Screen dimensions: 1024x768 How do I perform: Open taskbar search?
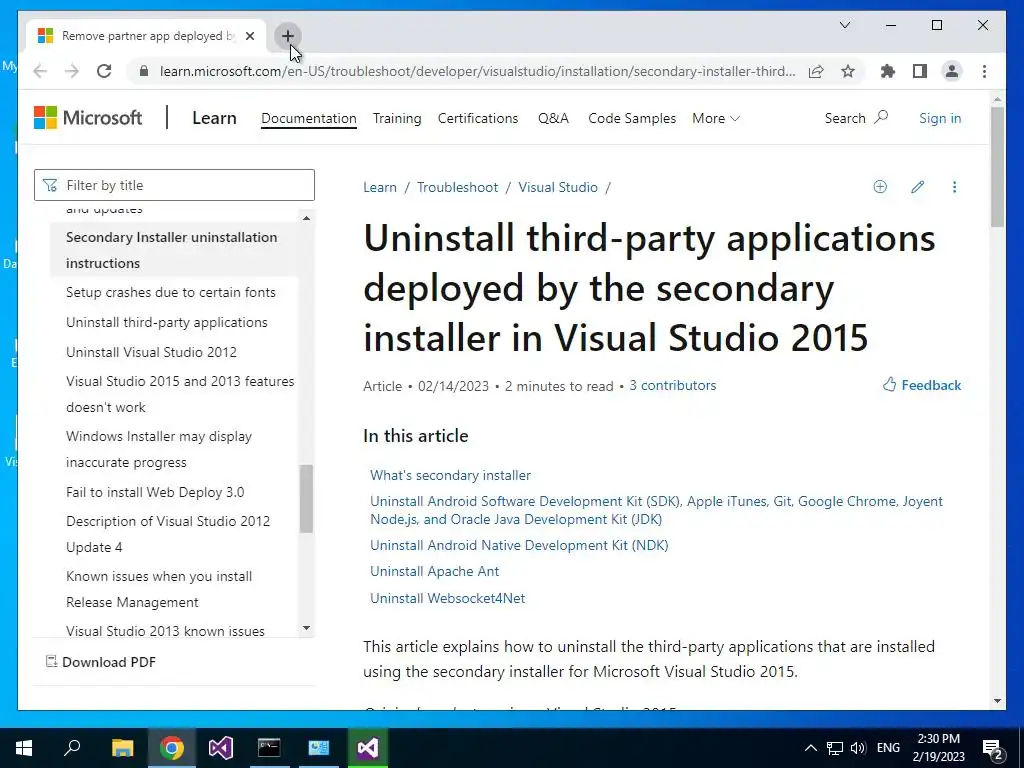[x=72, y=748]
